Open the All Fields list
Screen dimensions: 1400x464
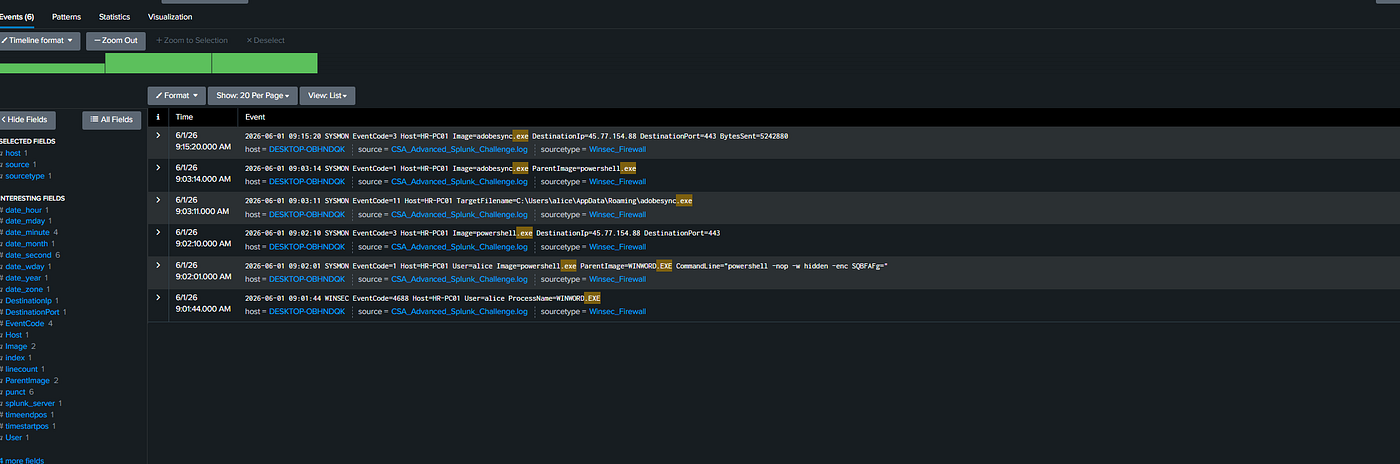111,119
